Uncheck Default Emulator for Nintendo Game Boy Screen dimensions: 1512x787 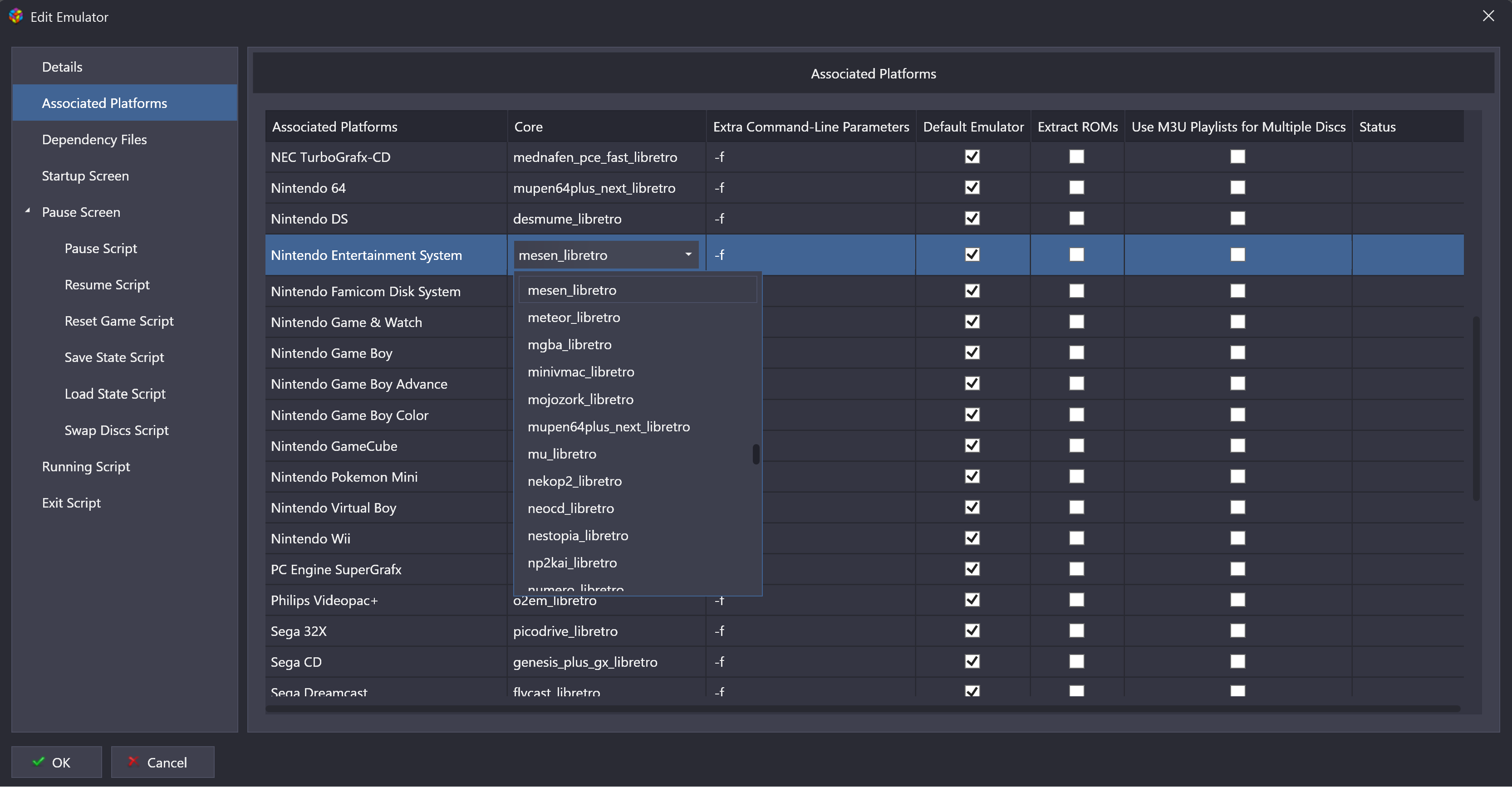click(x=972, y=353)
